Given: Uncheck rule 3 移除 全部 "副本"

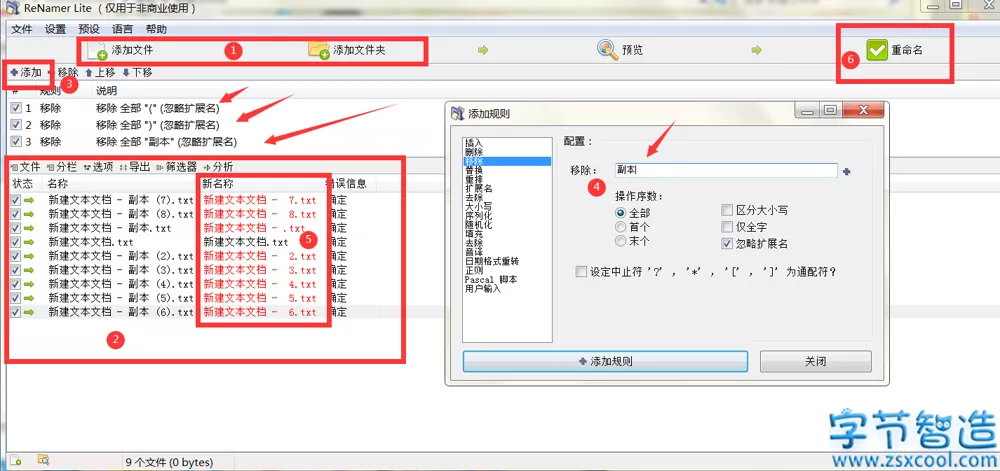Looking at the screenshot, I should click(x=16, y=141).
